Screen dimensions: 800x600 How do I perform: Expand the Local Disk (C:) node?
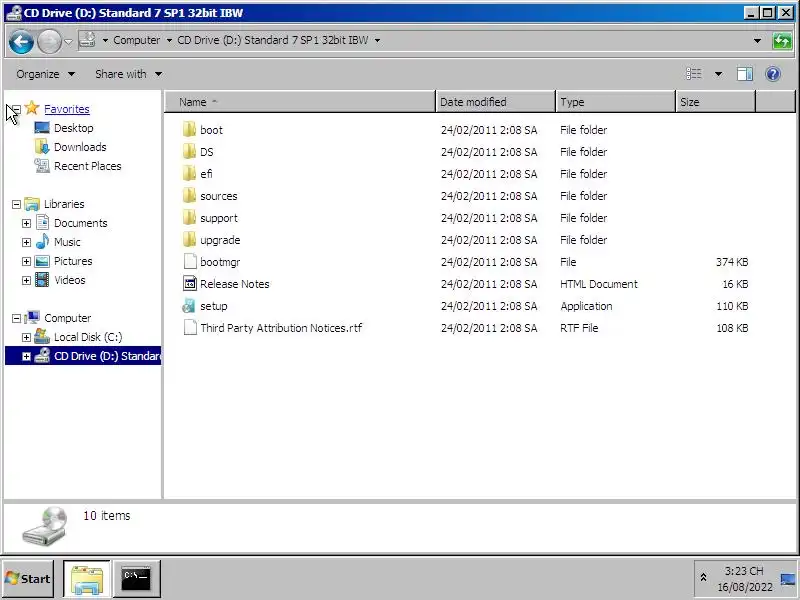click(27, 337)
